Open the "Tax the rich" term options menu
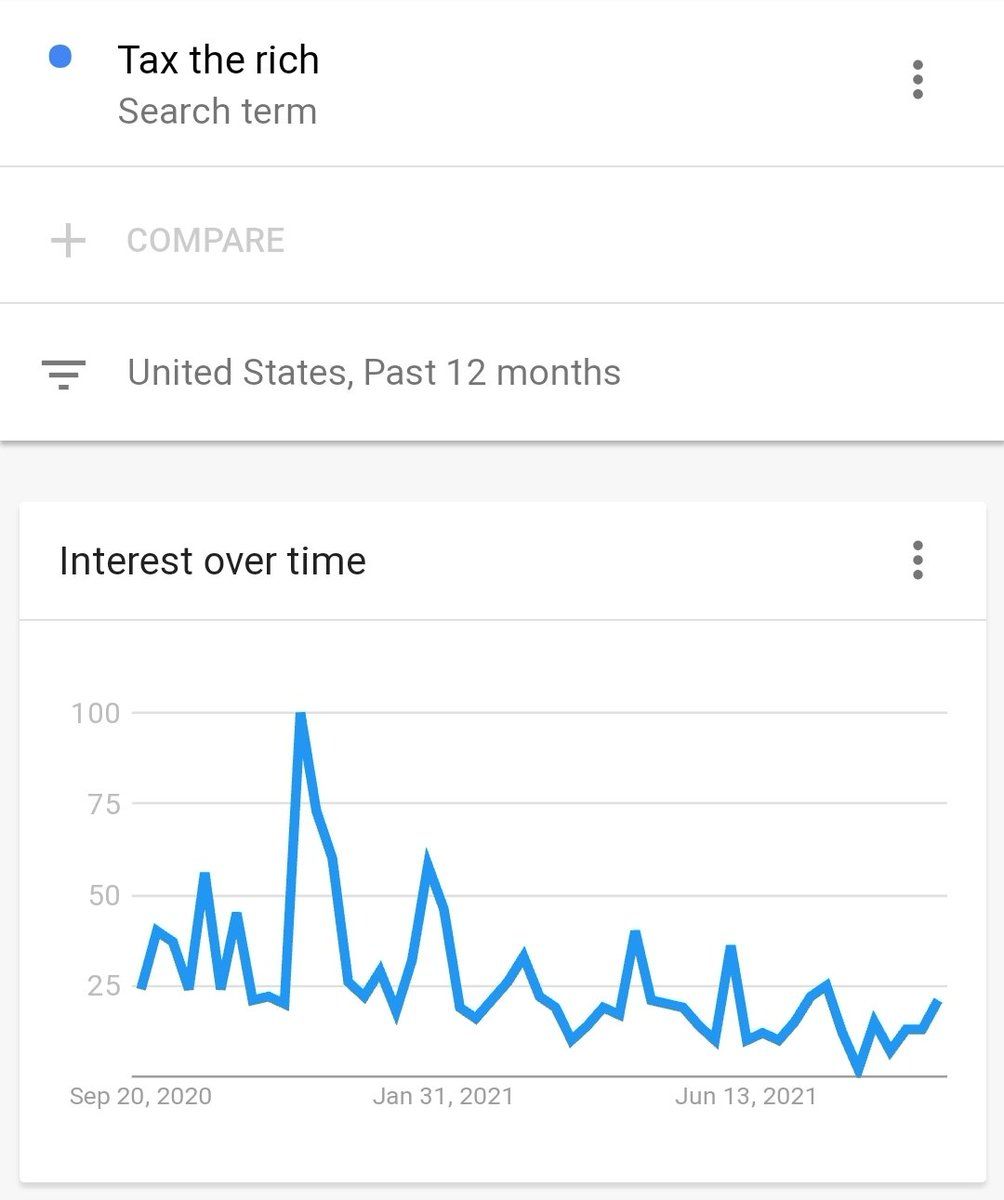1004x1200 pixels. tap(917, 80)
